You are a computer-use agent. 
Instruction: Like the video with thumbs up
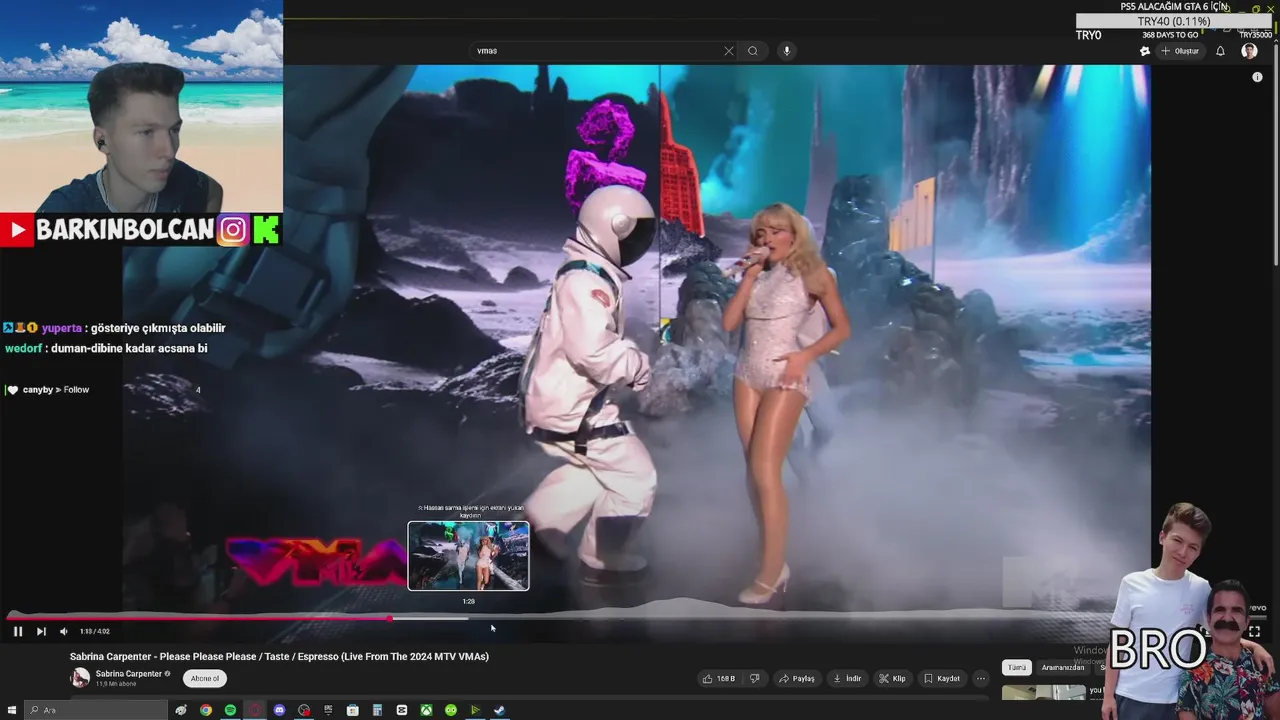tap(719, 678)
